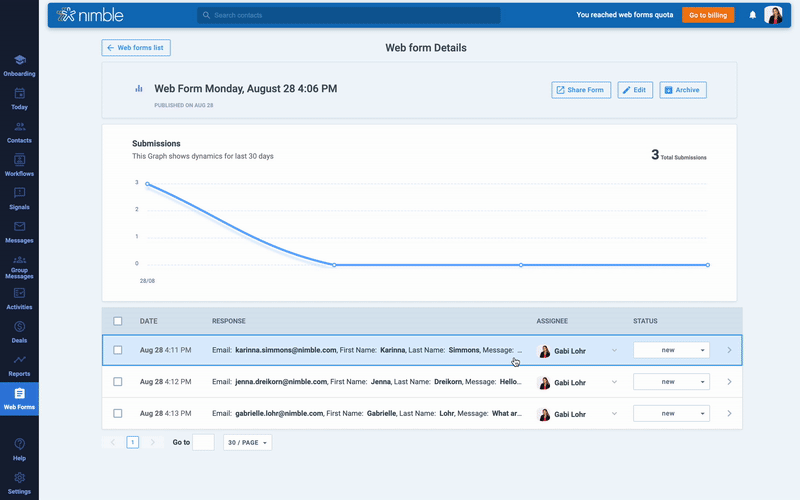The width and height of the screenshot is (800, 500).
Task: Click the notifications bell icon
Action: (x=752, y=15)
